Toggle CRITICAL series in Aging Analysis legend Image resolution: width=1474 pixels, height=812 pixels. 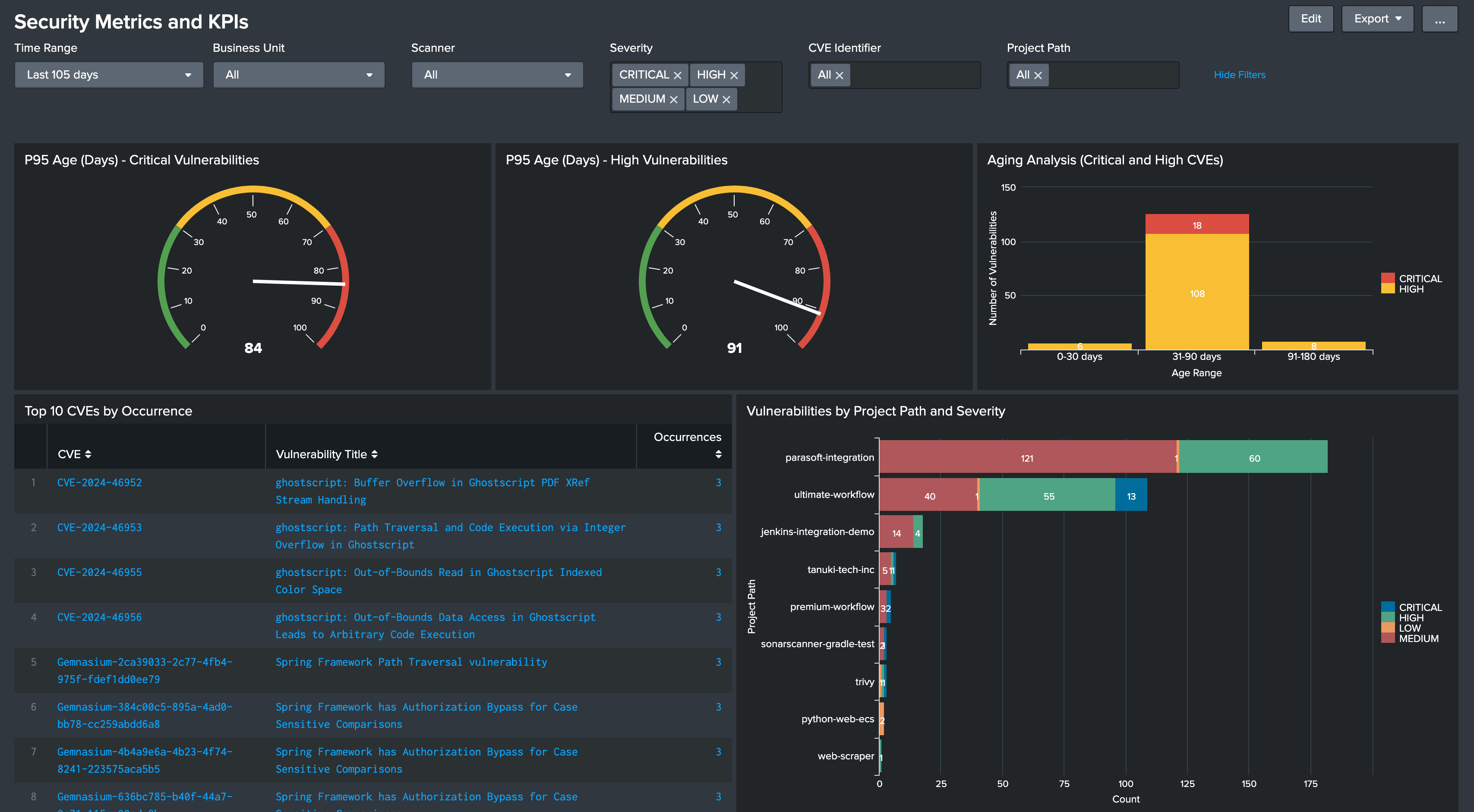tap(1419, 278)
